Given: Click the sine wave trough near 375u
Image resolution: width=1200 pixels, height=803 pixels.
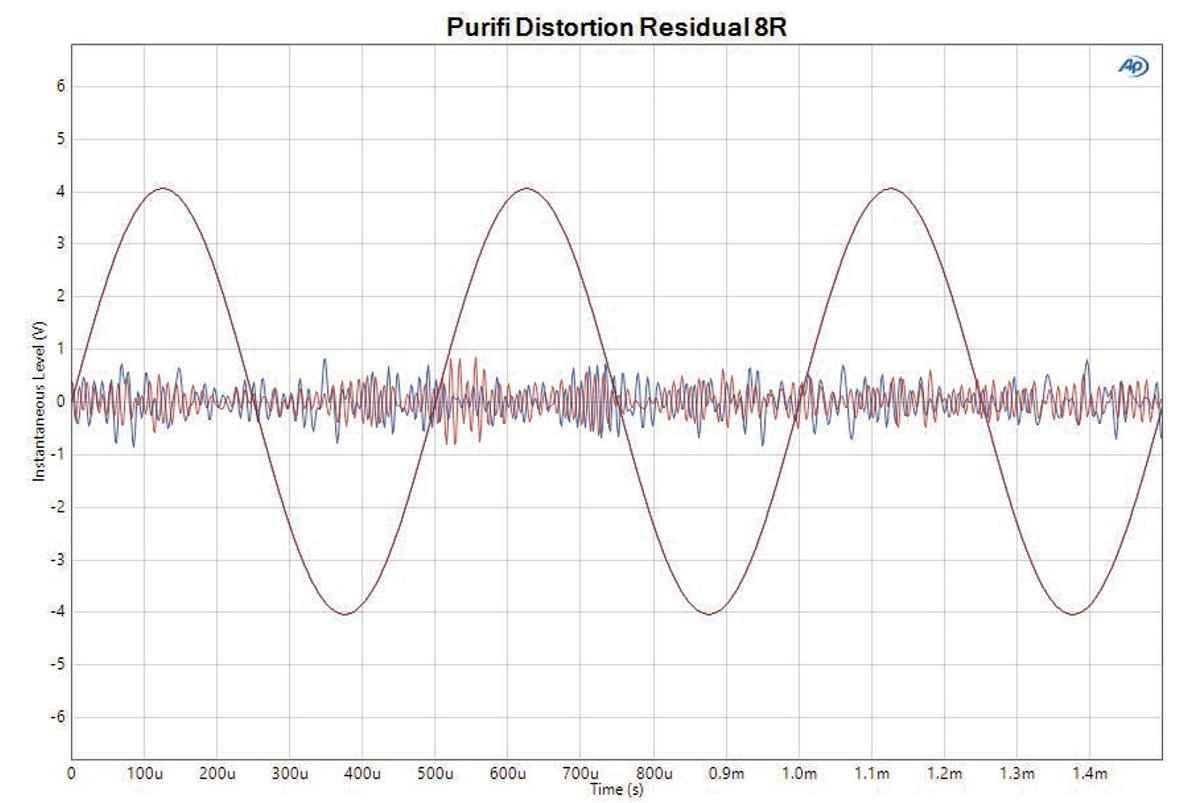Looking at the screenshot, I should click(344, 613).
